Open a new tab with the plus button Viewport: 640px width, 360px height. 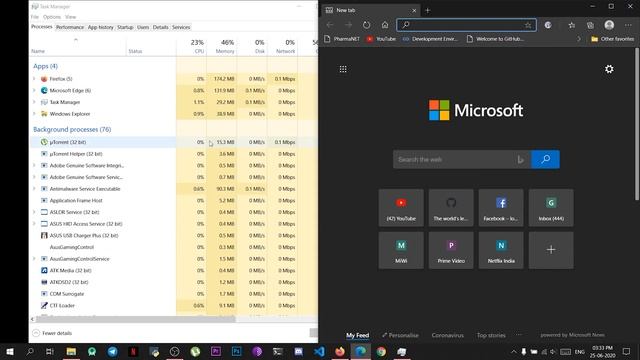427,10
